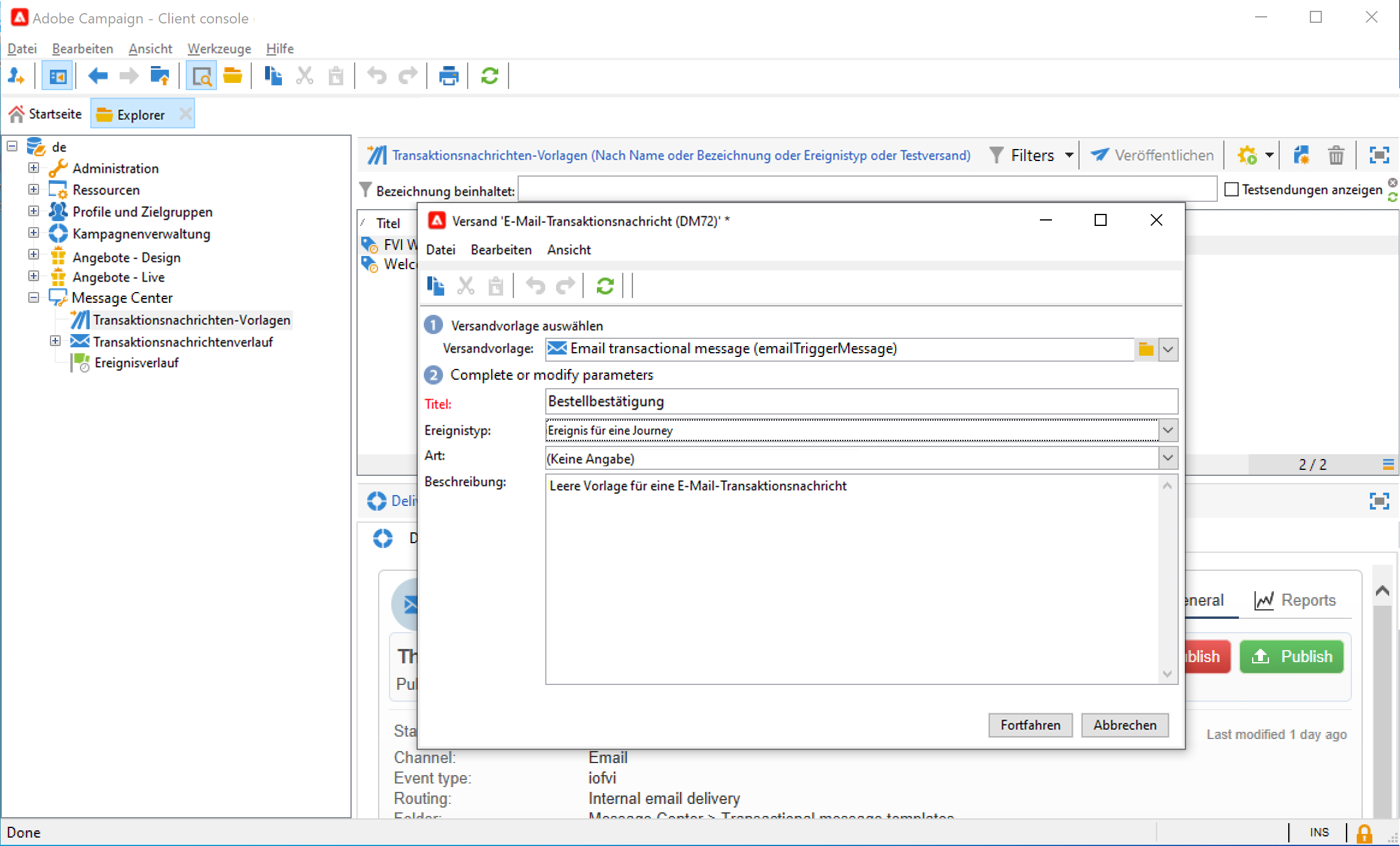
Task: Click the green refresh icon in dialog toolbar
Action: point(605,286)
